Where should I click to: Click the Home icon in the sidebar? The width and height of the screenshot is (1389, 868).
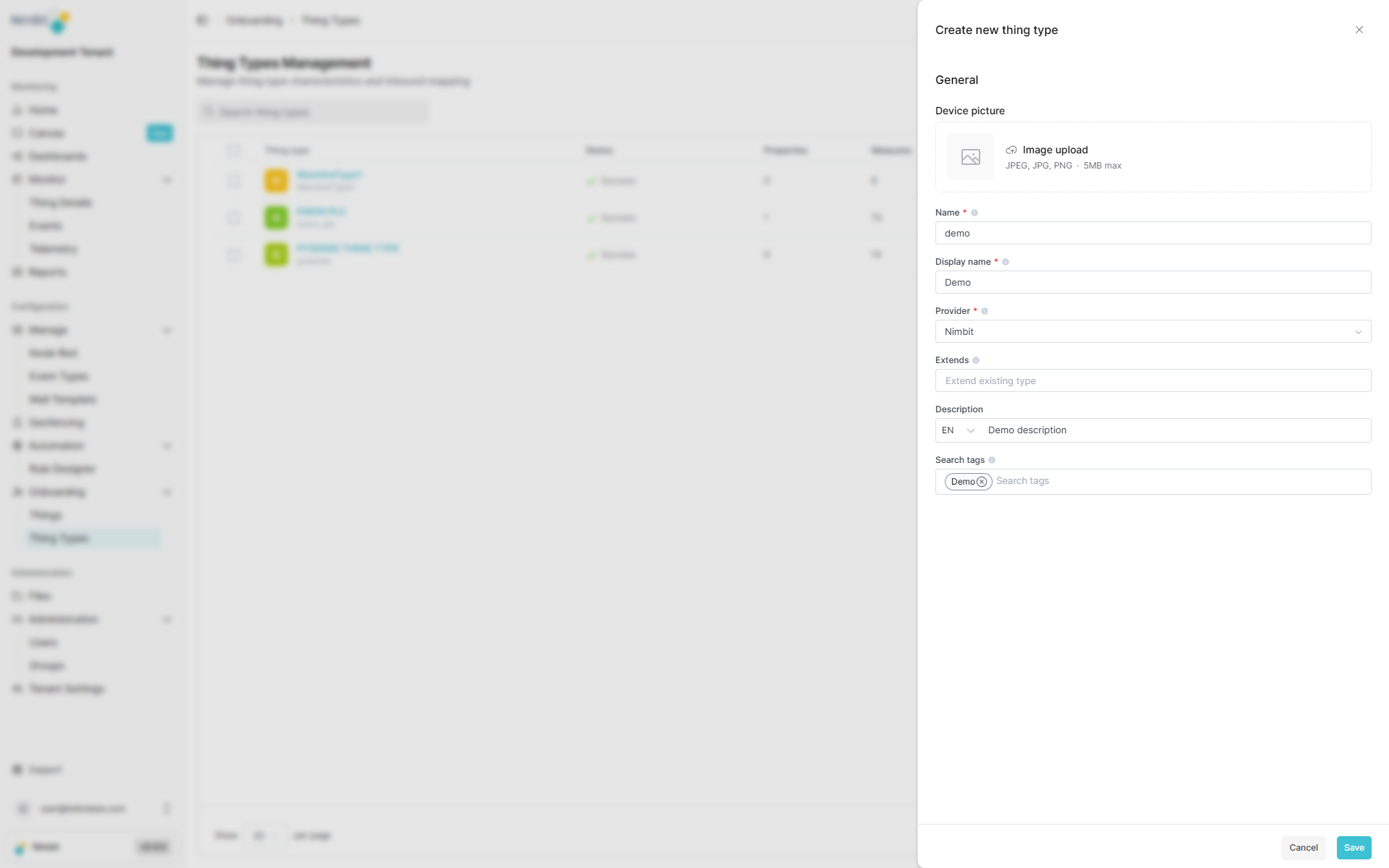click(x=17, y=110)
